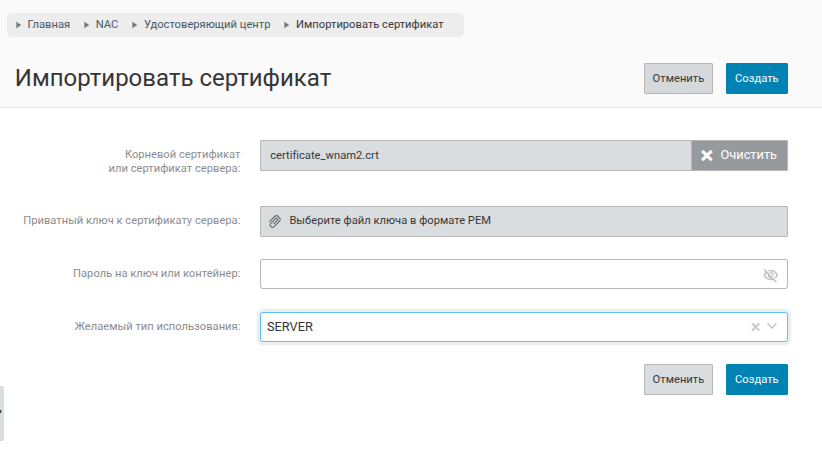822x454 pixels.
Task: Expand the collapsed left sidebar tab
Action: click(x=2, y=412)
